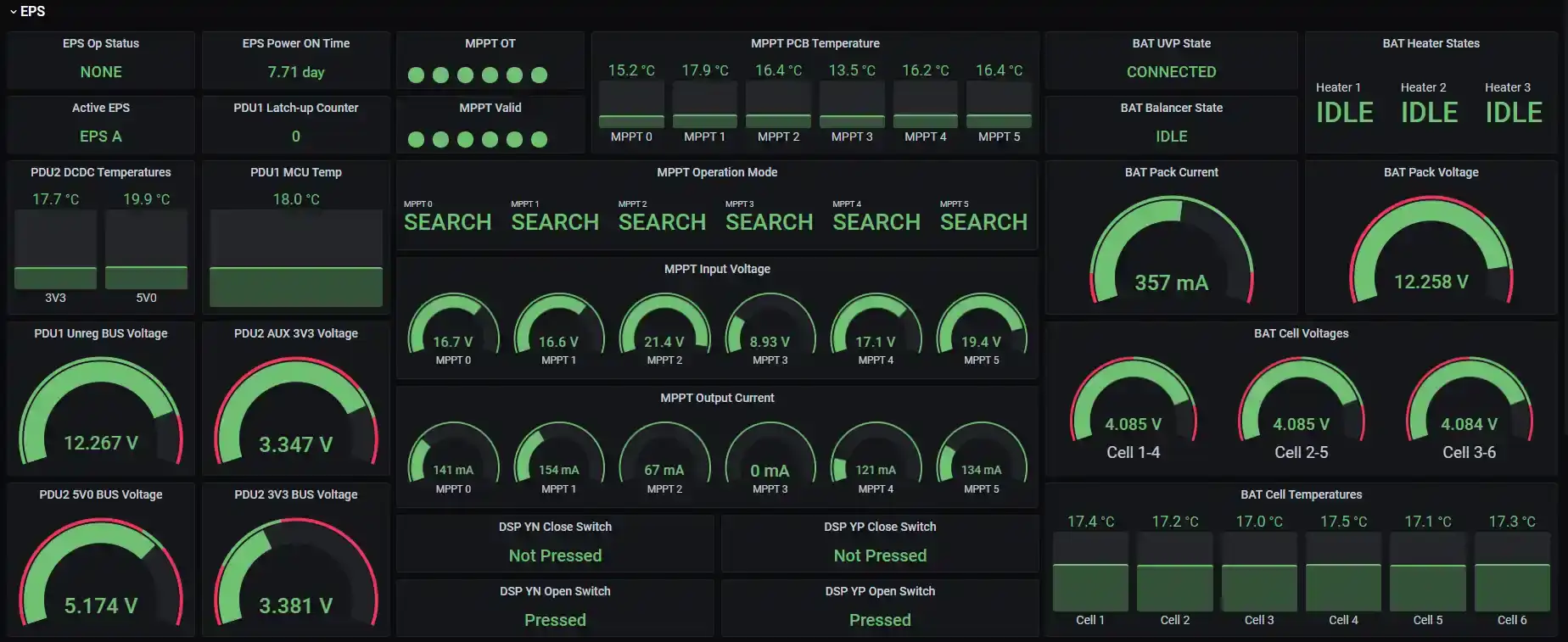The image size is (1568, 642).
Task: Open the BAT Pack Voltage panel title
Action: click(1431, 172)
